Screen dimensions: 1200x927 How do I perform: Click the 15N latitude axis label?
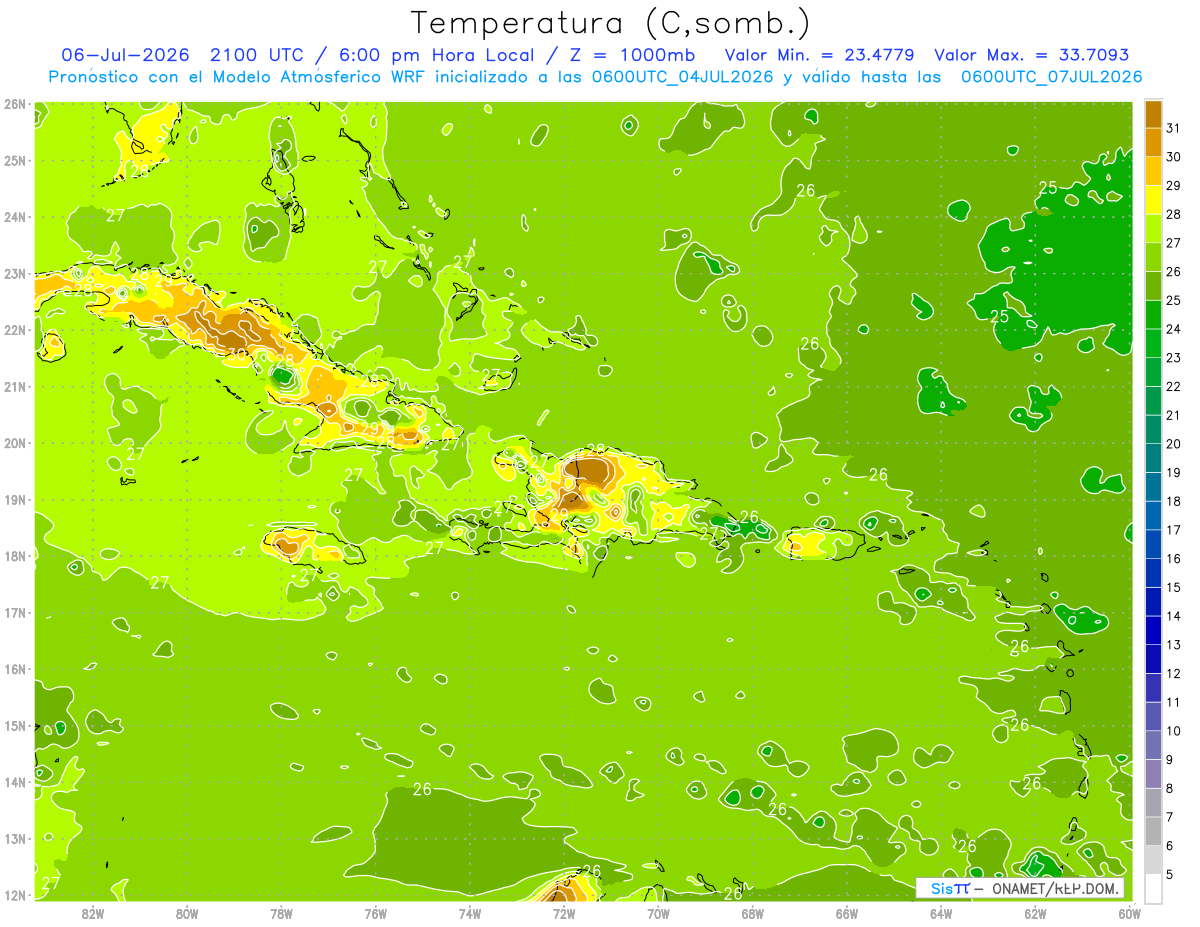(14, 725)
